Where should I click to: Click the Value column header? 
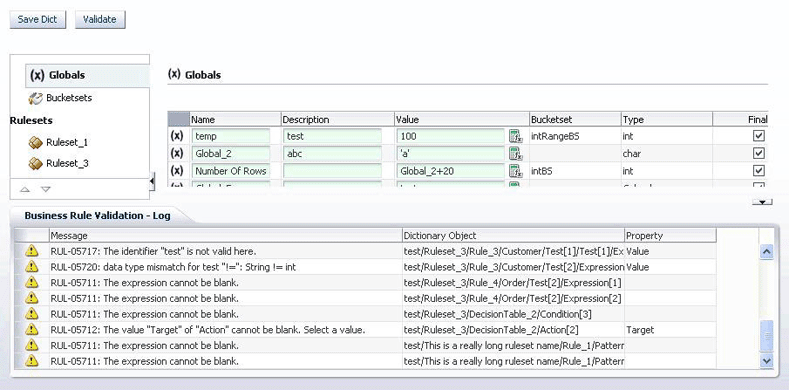coord(461,119)
